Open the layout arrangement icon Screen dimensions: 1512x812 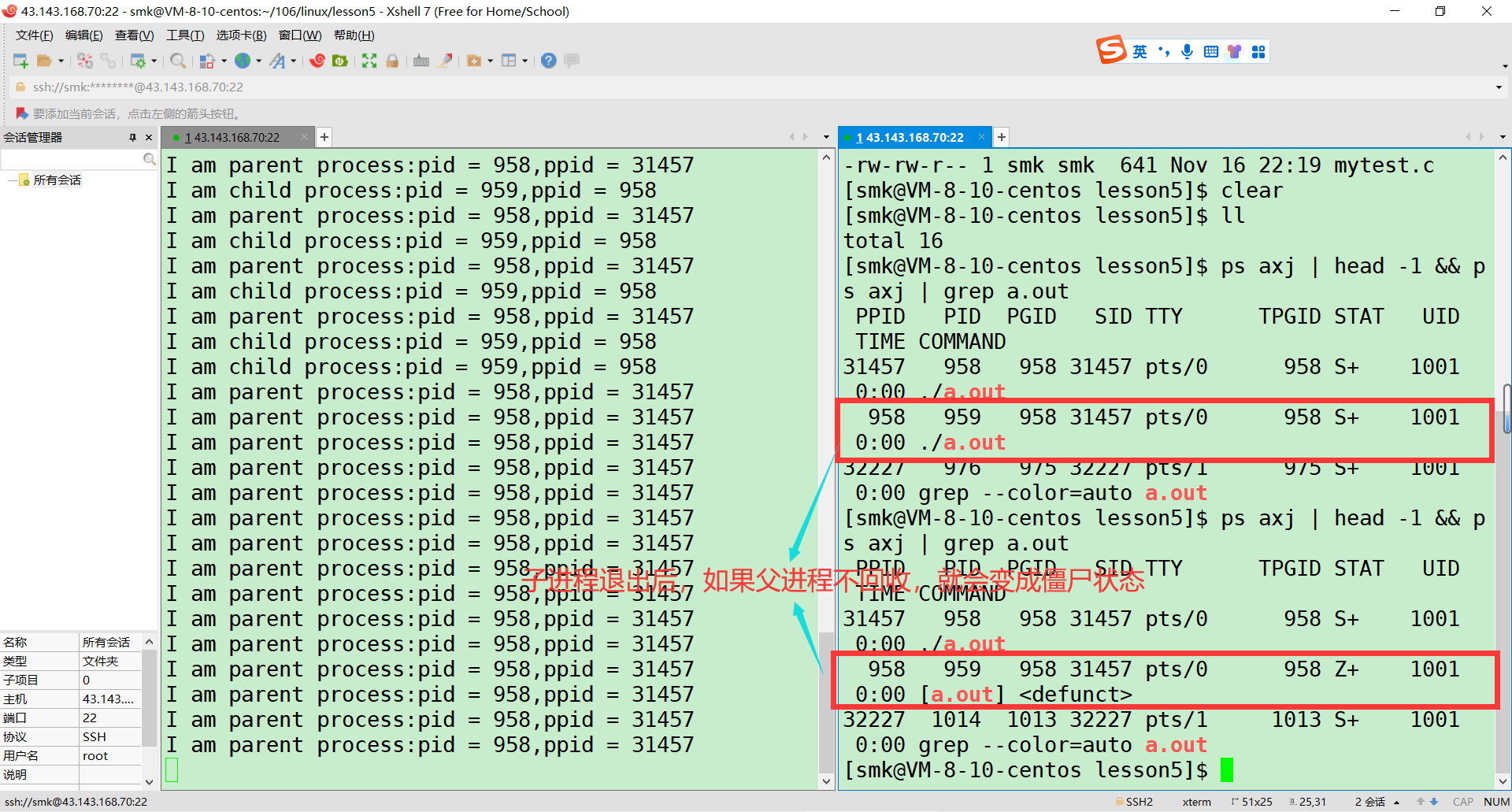tap(509, 61)
